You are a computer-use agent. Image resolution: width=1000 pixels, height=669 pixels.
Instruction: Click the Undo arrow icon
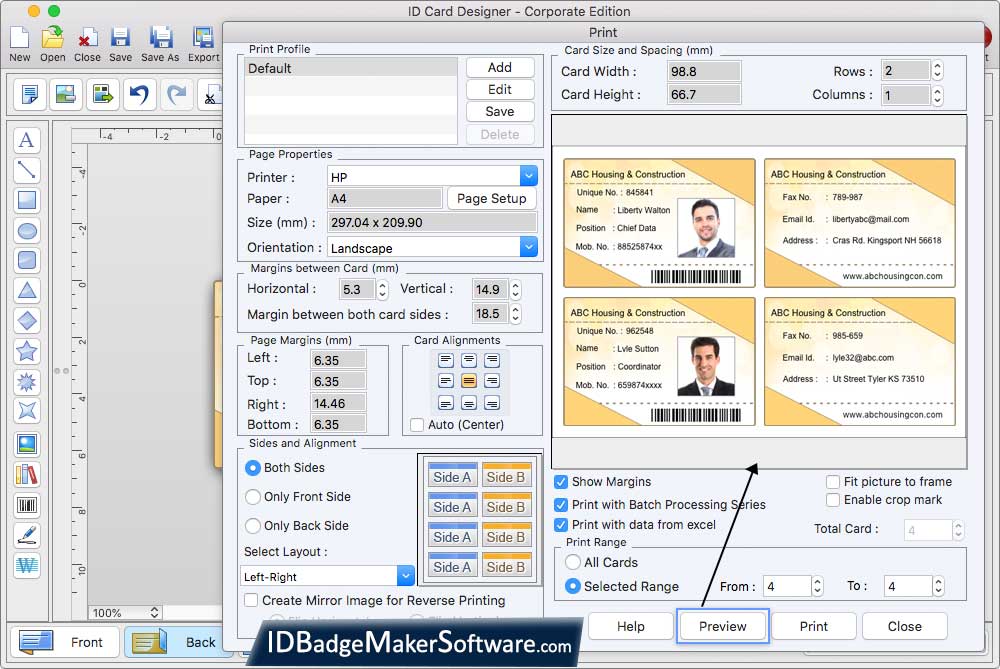(139, 95)
